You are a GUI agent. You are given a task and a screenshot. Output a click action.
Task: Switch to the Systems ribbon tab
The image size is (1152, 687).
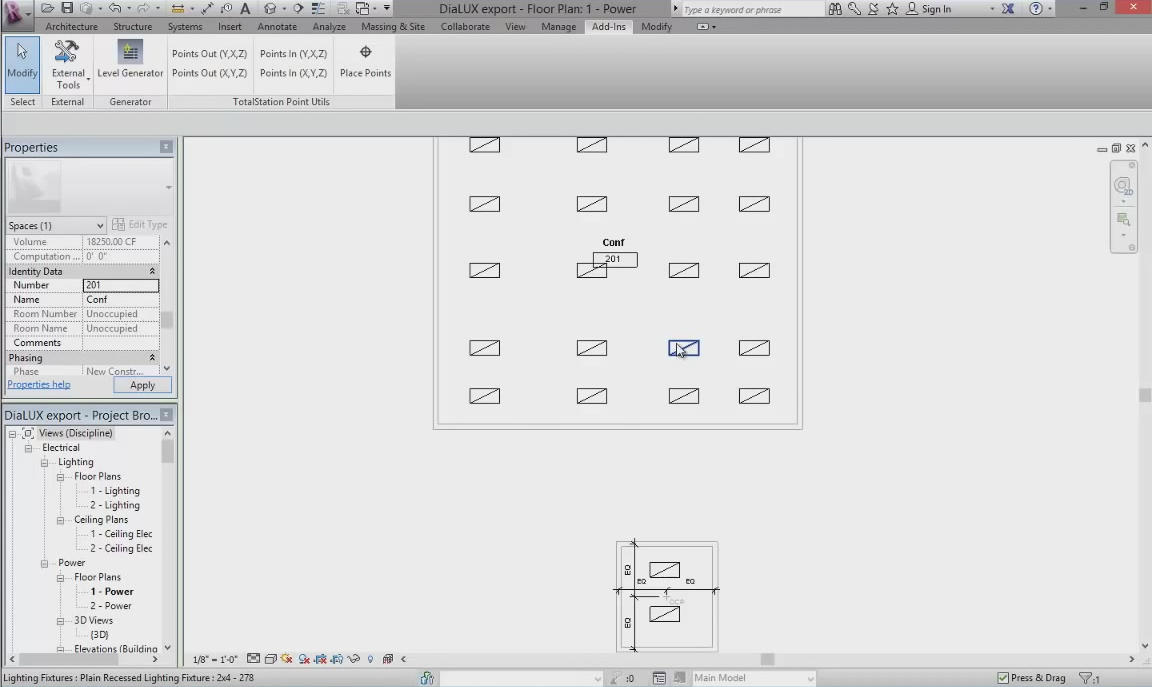pyautogui.click(x=184, y=26)
